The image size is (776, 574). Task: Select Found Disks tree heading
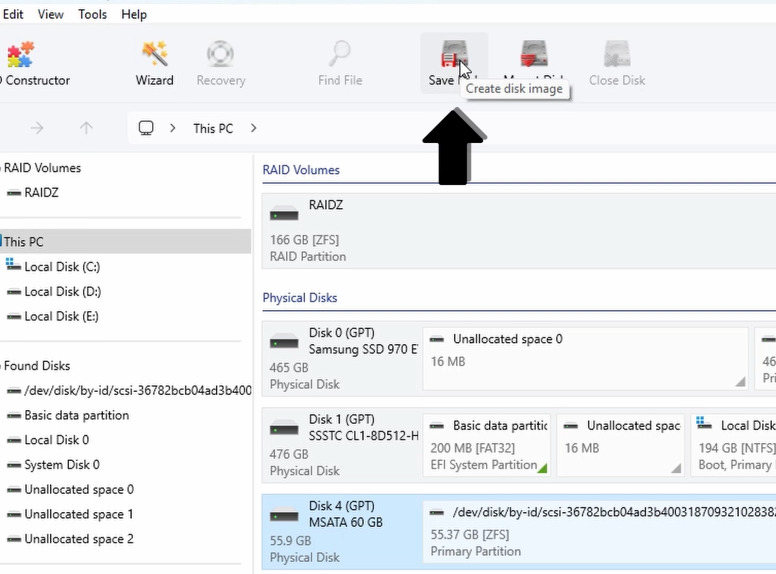(x=37, y=366)
